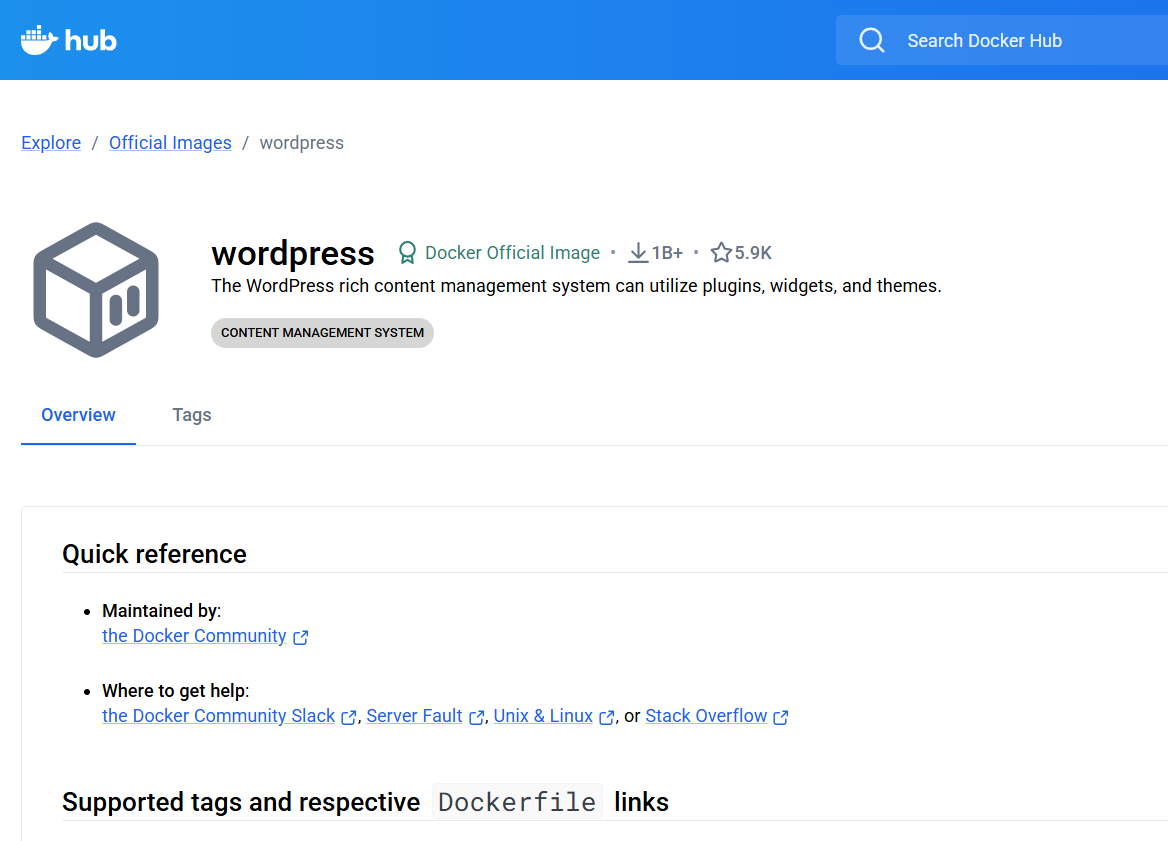Click external icon after Docker Community
The image size is (1168, 841).
pyautogui.click(x=300, y=637)
